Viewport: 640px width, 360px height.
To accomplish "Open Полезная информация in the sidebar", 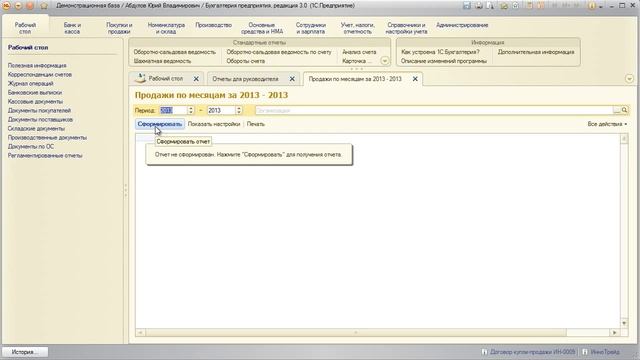I will (37, 65).
